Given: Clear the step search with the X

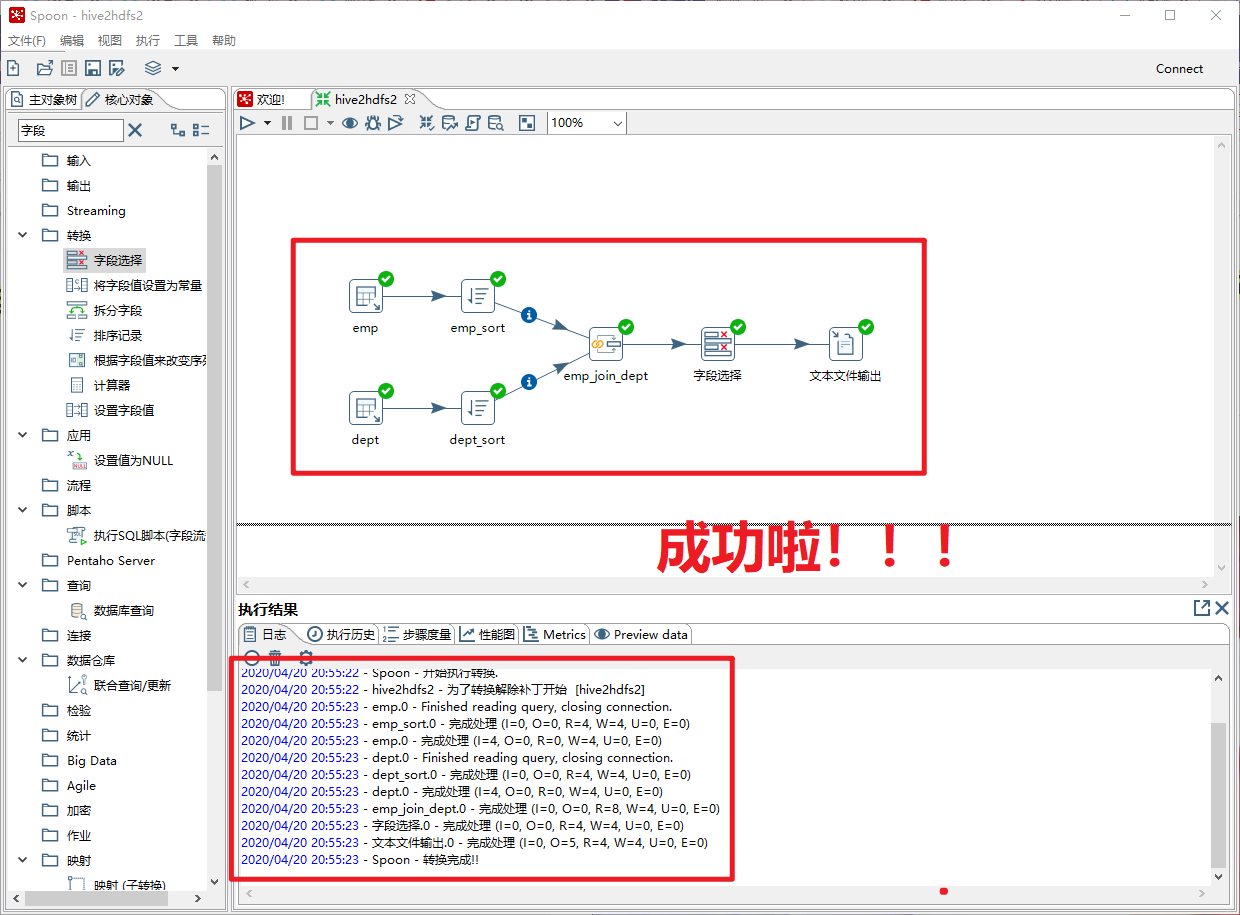Looking at the screenshot, I should (136, 130).
